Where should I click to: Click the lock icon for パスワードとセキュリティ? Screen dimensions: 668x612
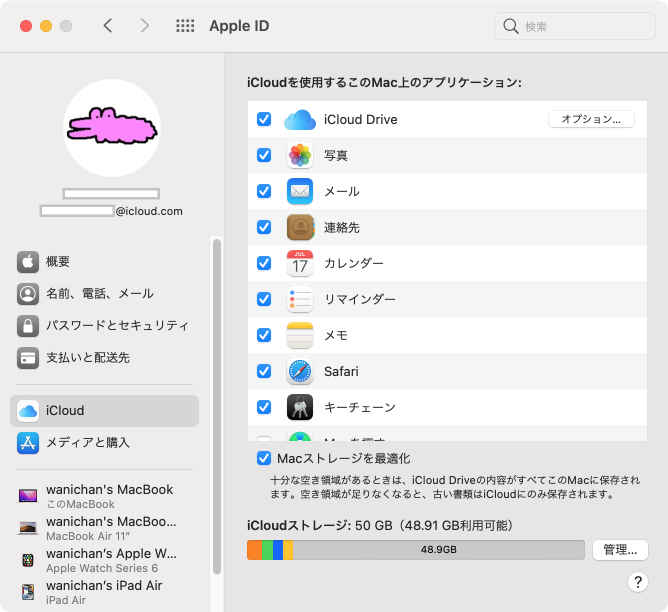[28, 326]
